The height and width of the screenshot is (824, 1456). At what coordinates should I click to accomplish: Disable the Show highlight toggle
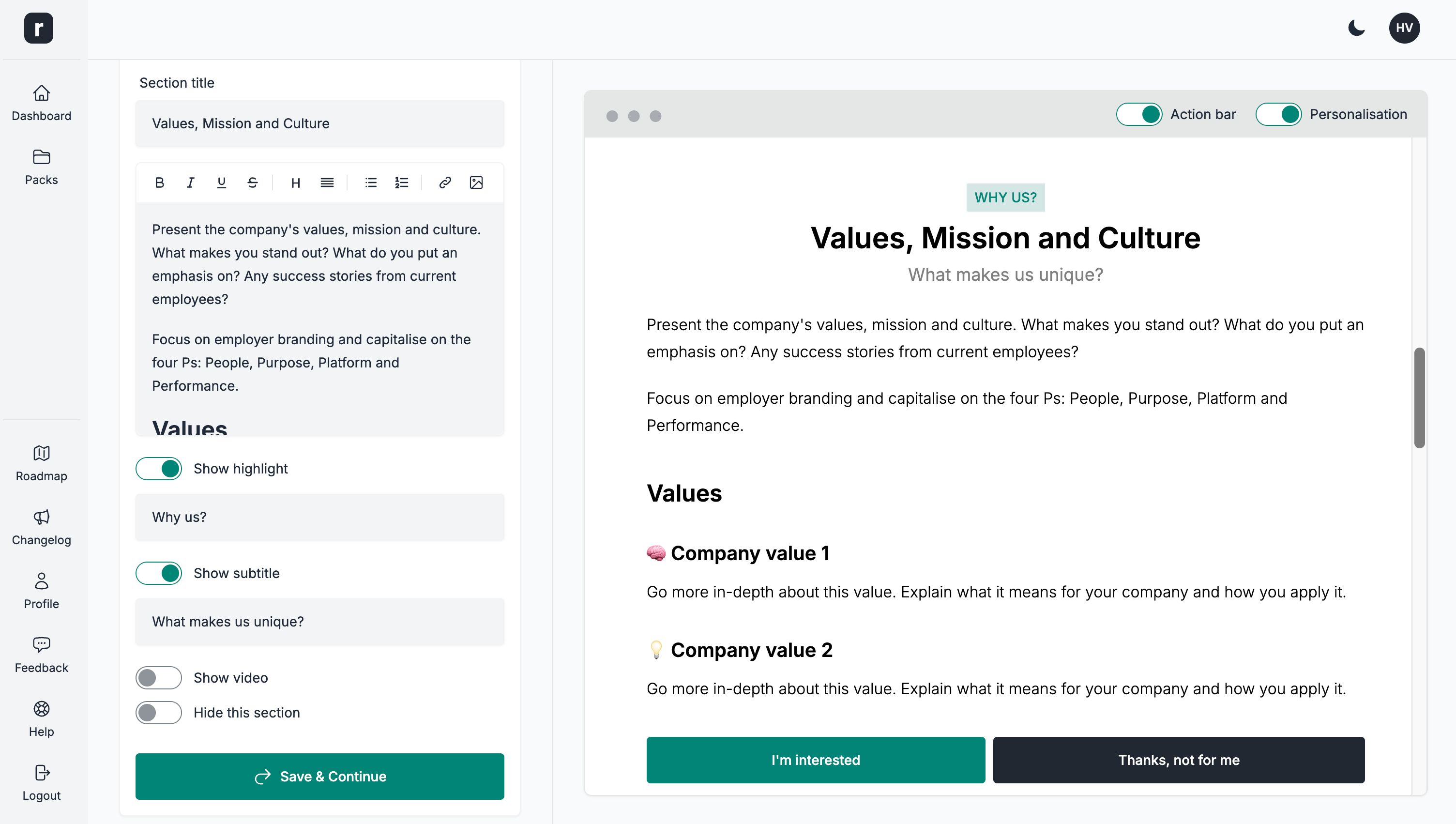coord(158,468)
